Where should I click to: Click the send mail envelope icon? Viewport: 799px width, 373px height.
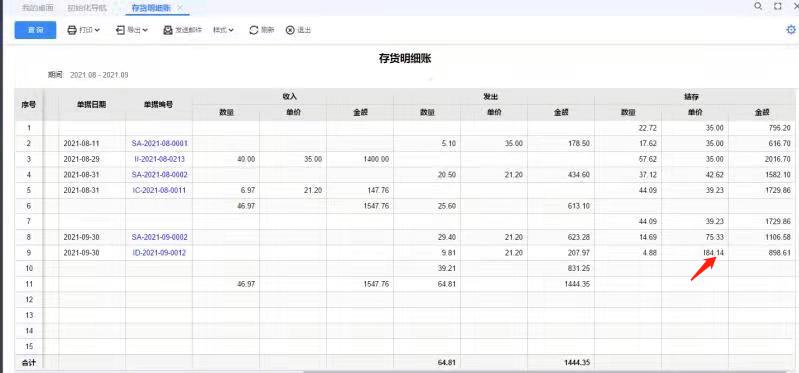(168, 30)
